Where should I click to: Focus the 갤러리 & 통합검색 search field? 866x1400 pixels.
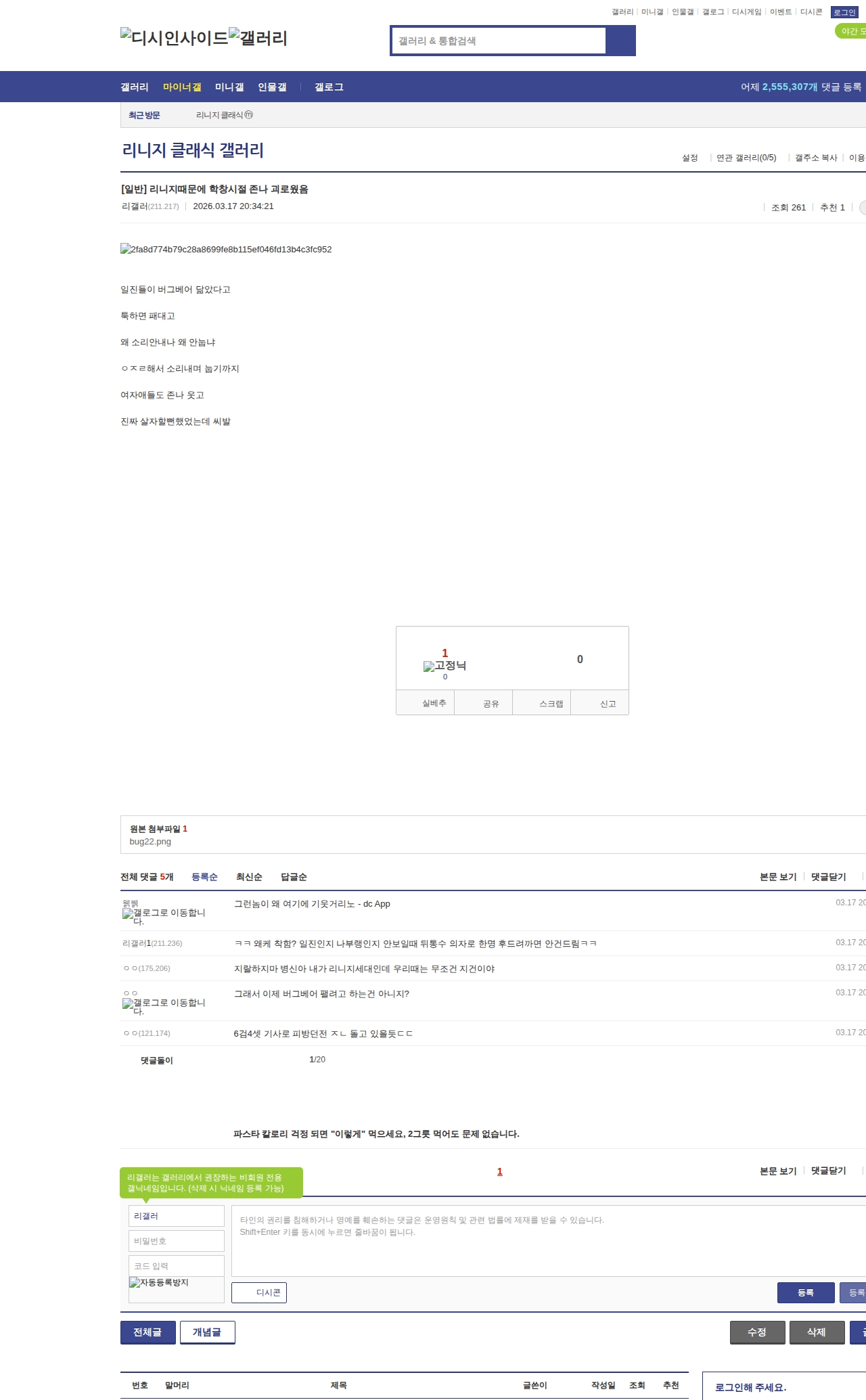499,41
